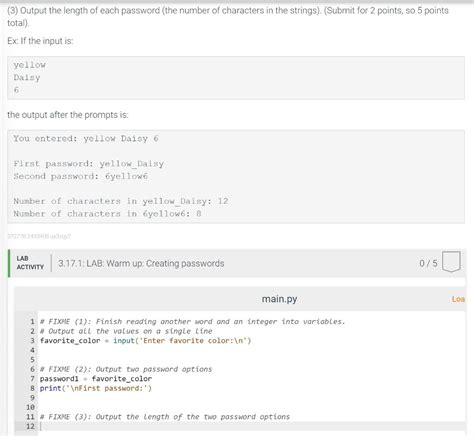Click line number 10 in the editor gutter

click(30, 407)
